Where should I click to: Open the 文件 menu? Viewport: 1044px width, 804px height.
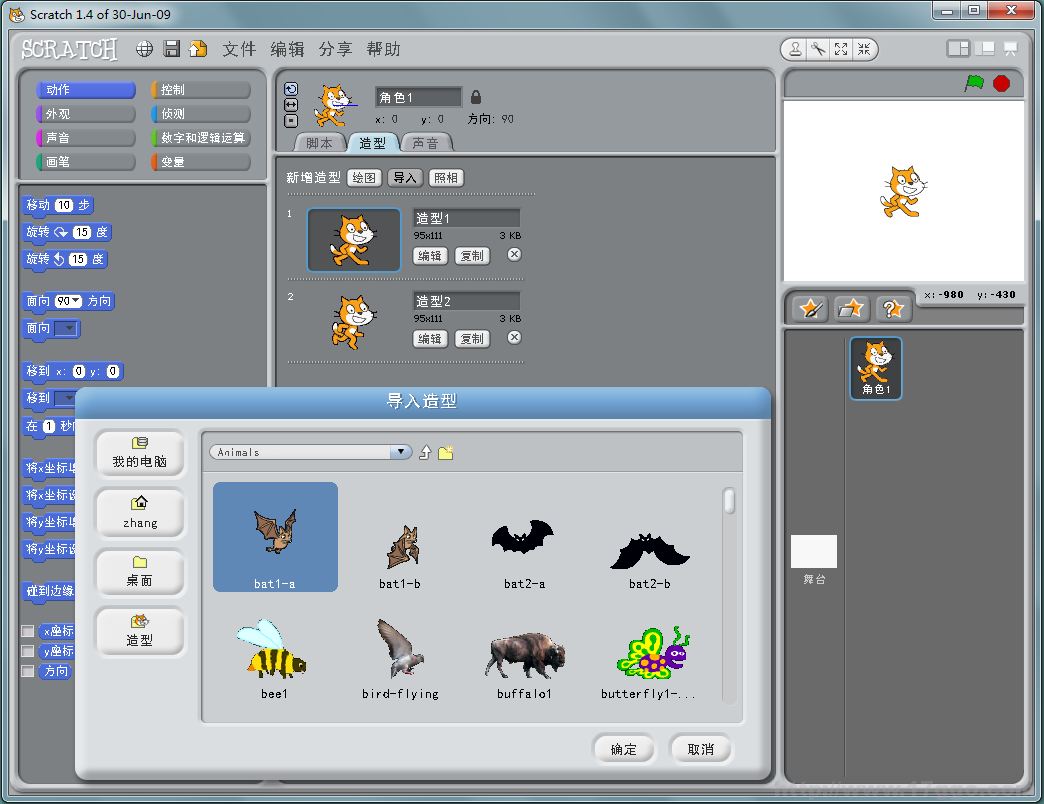tap(239, 49)
